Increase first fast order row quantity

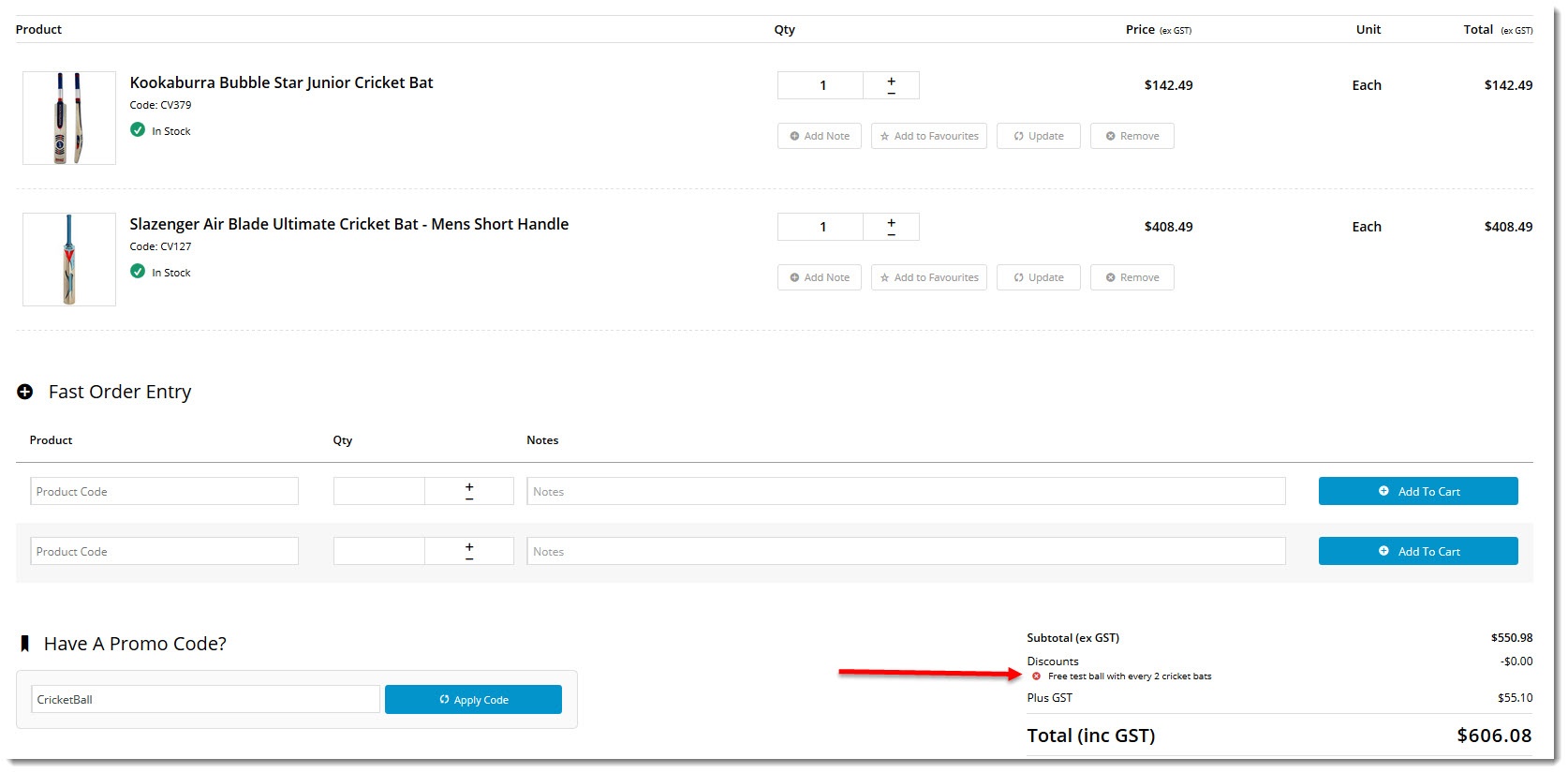[469, 486]
